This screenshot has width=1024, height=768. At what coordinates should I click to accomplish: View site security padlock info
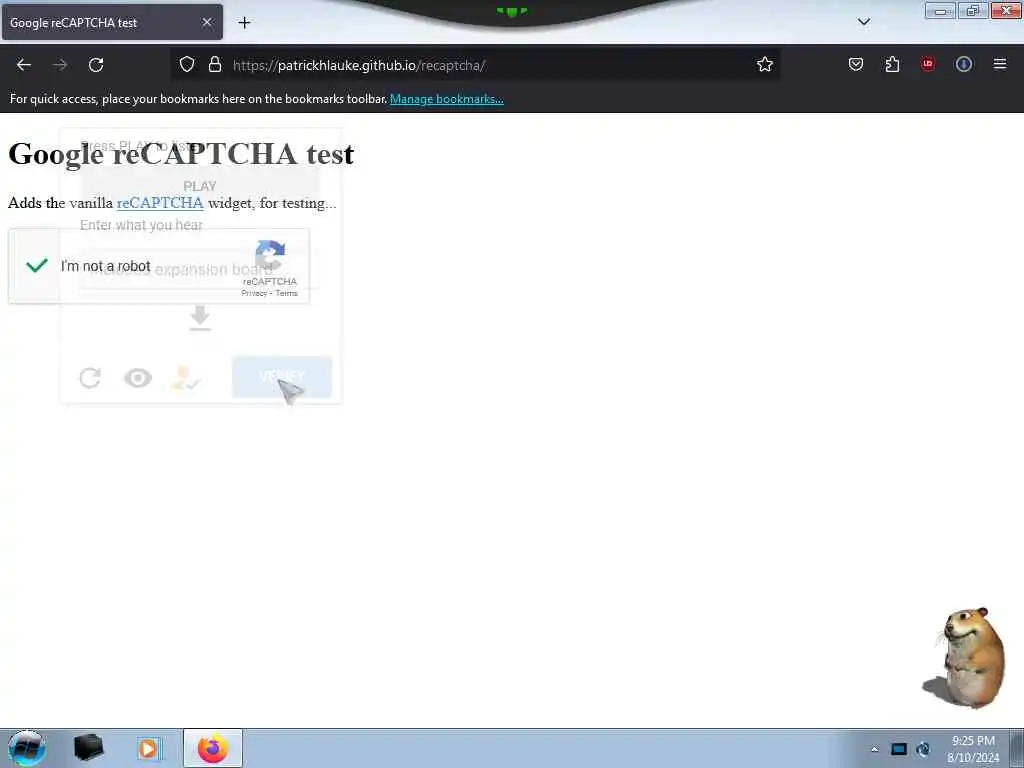[215, 65]
